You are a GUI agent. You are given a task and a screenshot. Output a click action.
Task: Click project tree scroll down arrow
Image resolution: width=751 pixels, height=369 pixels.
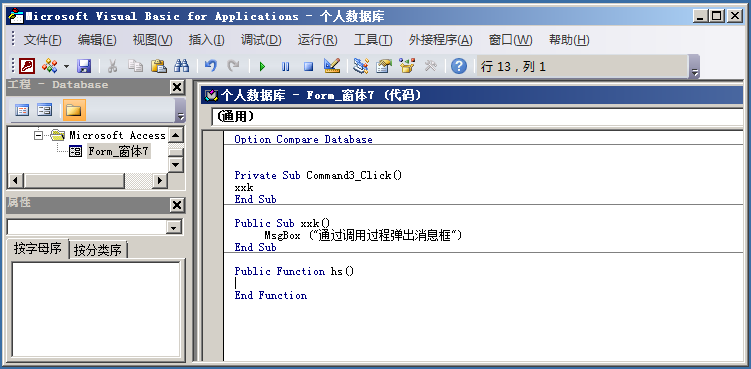click(x=176, y=165)
